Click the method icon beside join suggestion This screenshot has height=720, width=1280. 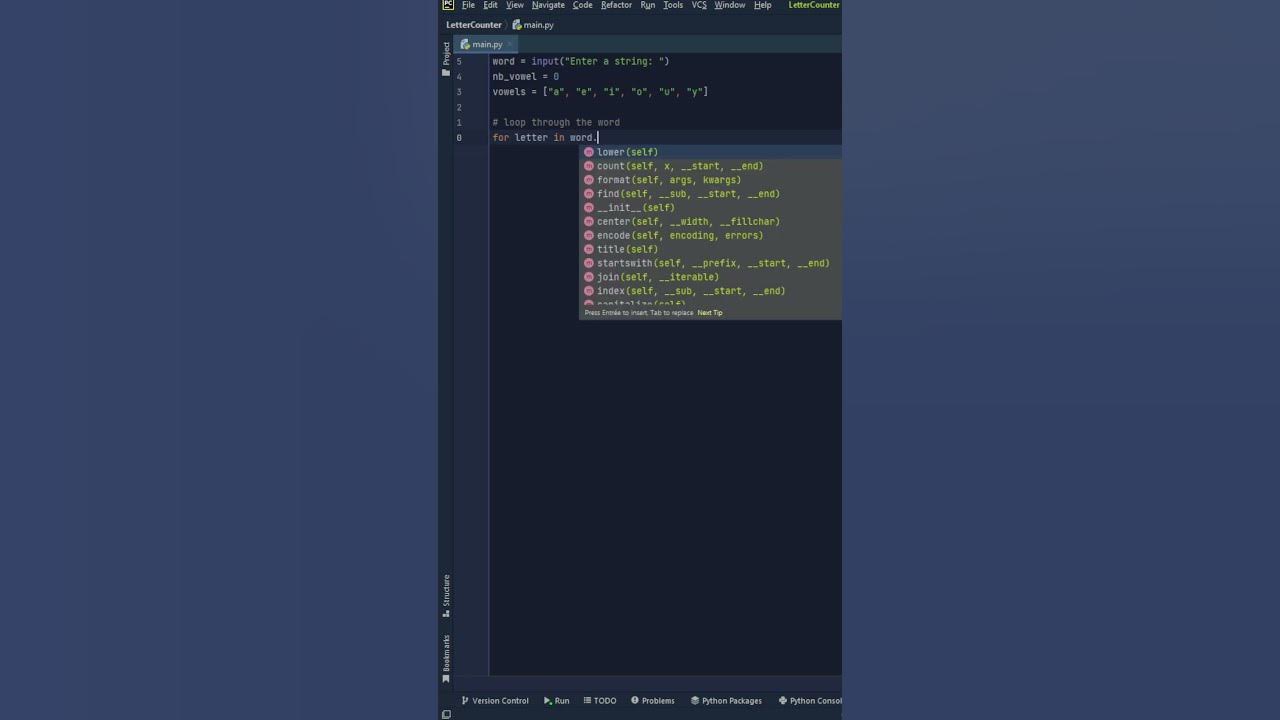(589, 277)
